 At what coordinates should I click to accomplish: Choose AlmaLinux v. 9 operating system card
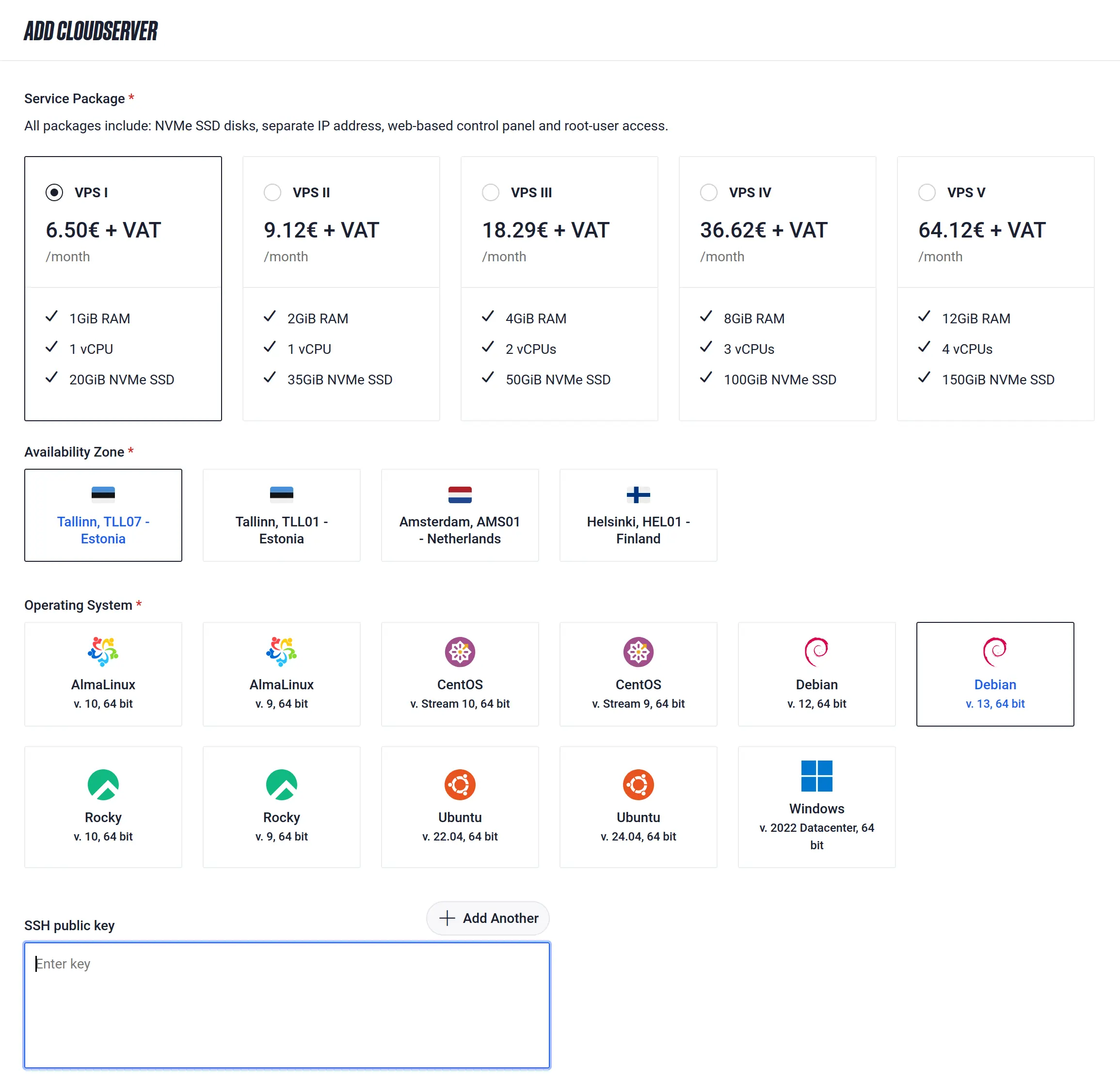[281, 674]
